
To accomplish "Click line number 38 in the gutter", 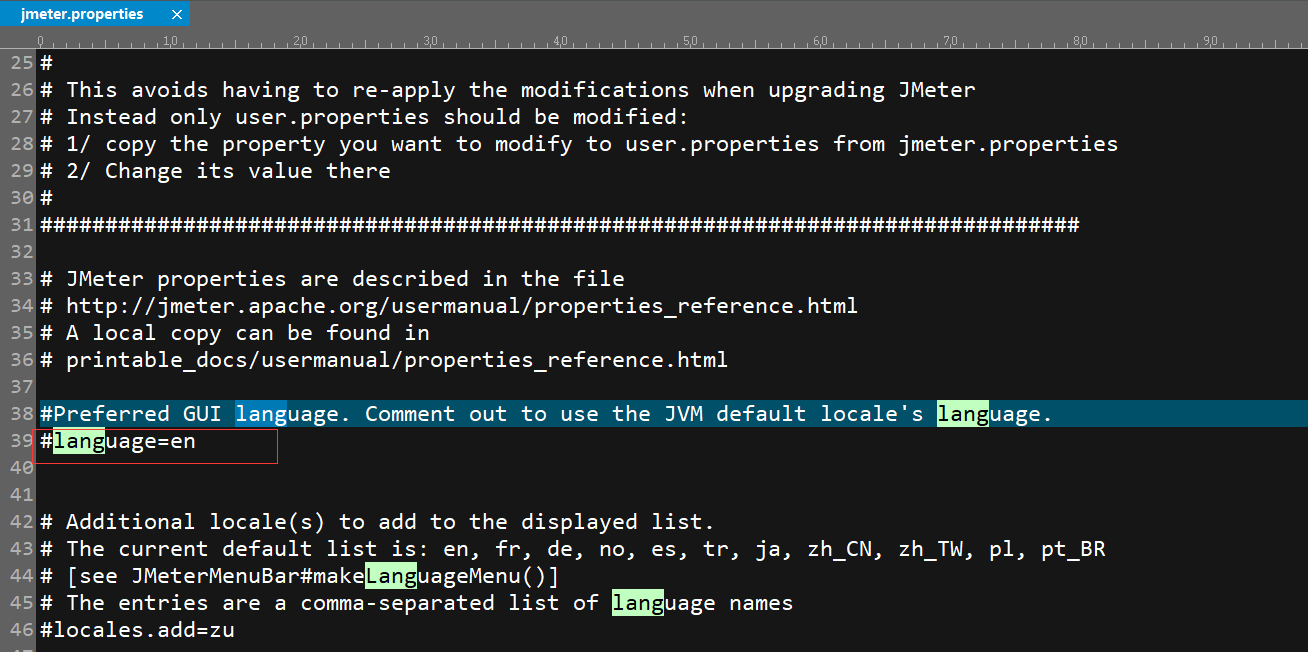I will tap(22, 414).
